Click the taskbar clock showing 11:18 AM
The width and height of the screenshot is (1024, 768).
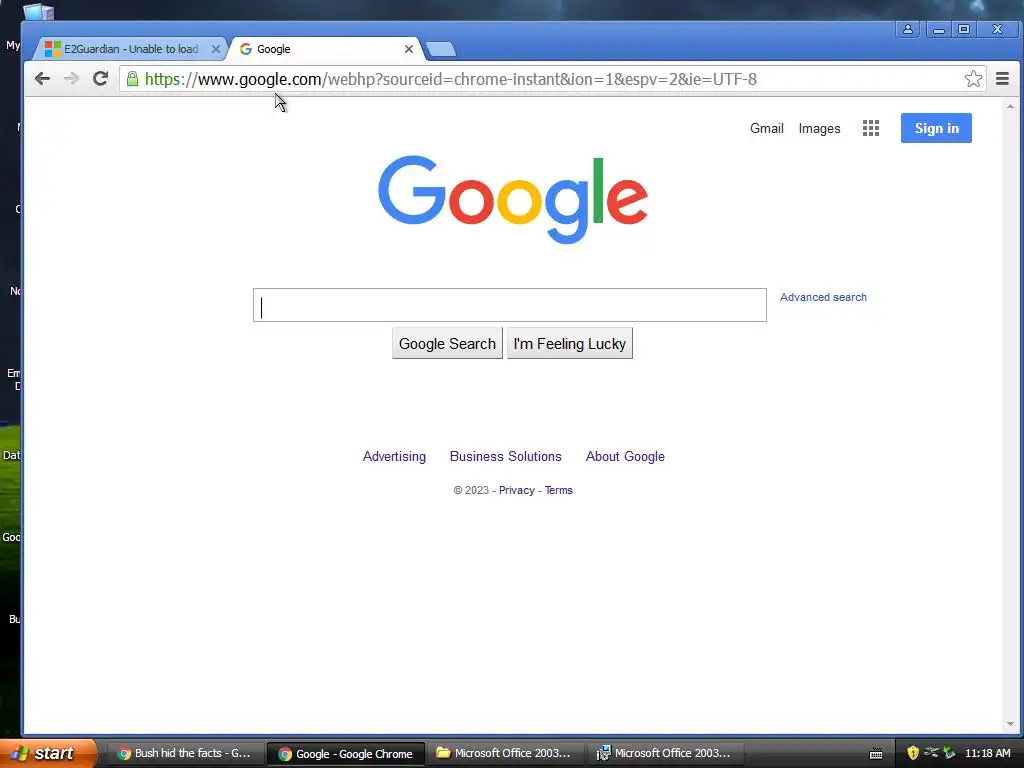987,754
